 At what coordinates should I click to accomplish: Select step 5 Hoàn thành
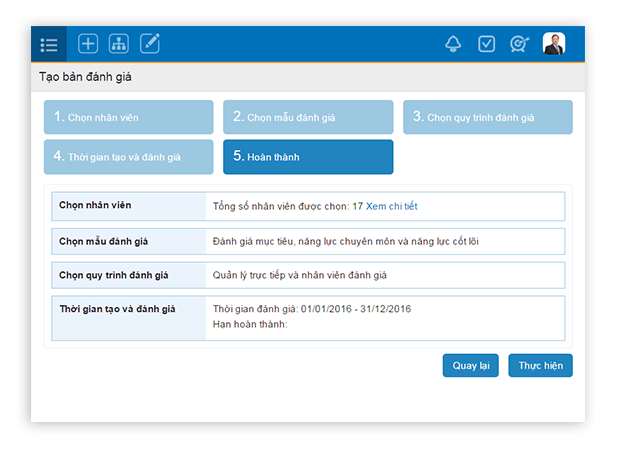click(308, 157)
